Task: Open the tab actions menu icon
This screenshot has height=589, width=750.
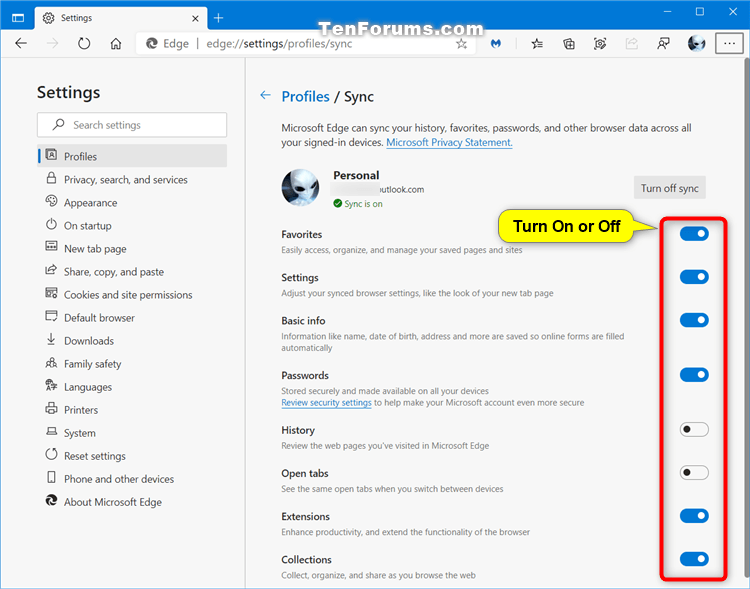Action: tap(18, 18)
